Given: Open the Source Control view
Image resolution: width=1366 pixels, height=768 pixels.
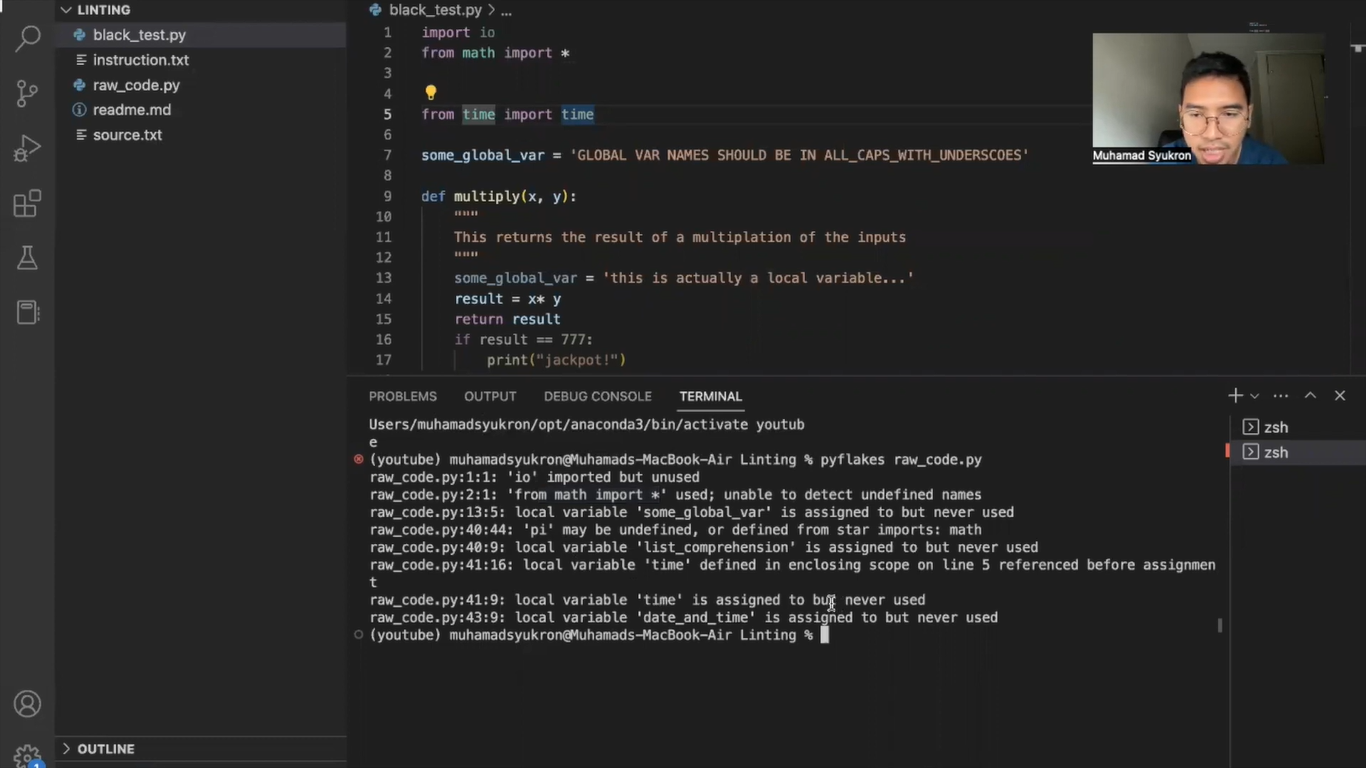Looking at the screenshot, I should click(x=27, y=94).
